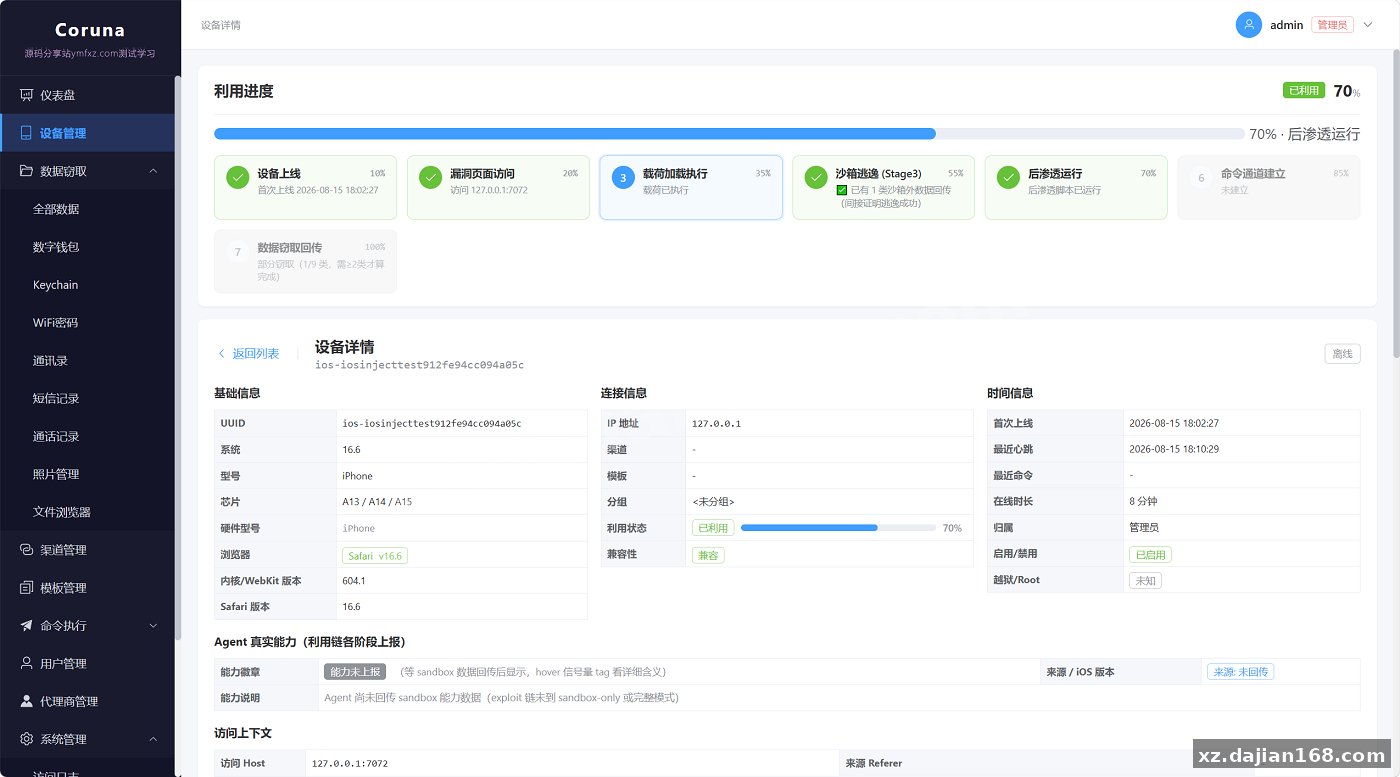The image size is (1400, 777).
Task: Click the step 6 circle for 命令通道建立
Action: [x=1201, y=178]
